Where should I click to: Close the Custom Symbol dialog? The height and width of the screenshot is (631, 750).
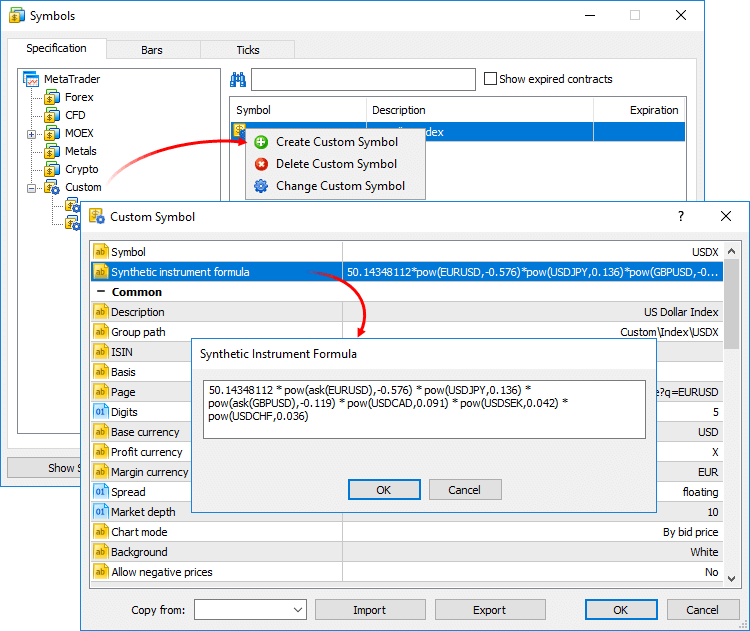[x=726, y=216]
